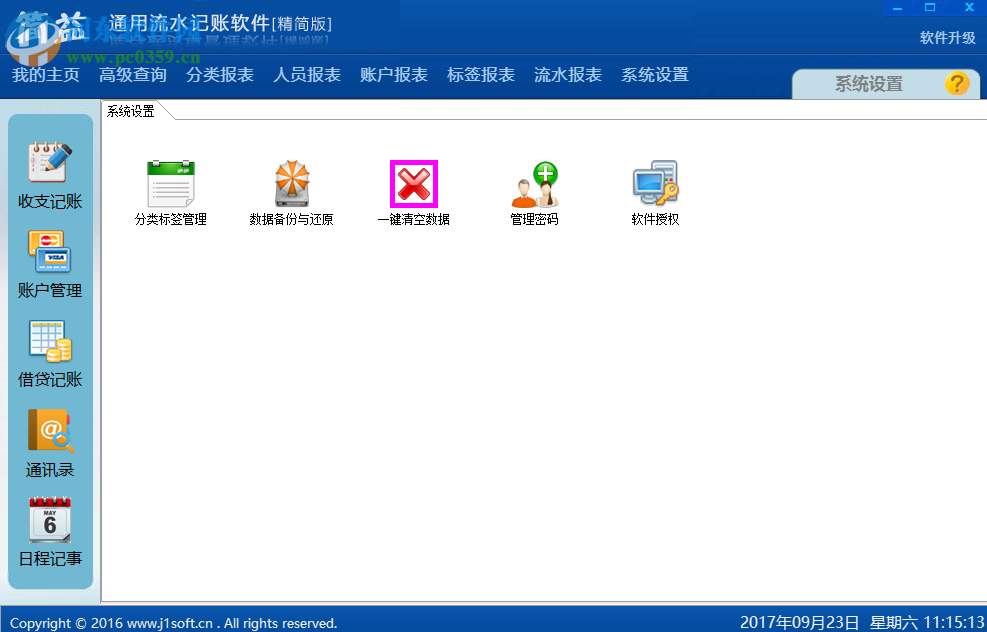The height and width of the screenshot is (632, 987).
Task: Click the 2017年09月23日 date in status bar
Action: tap(799, 623)
